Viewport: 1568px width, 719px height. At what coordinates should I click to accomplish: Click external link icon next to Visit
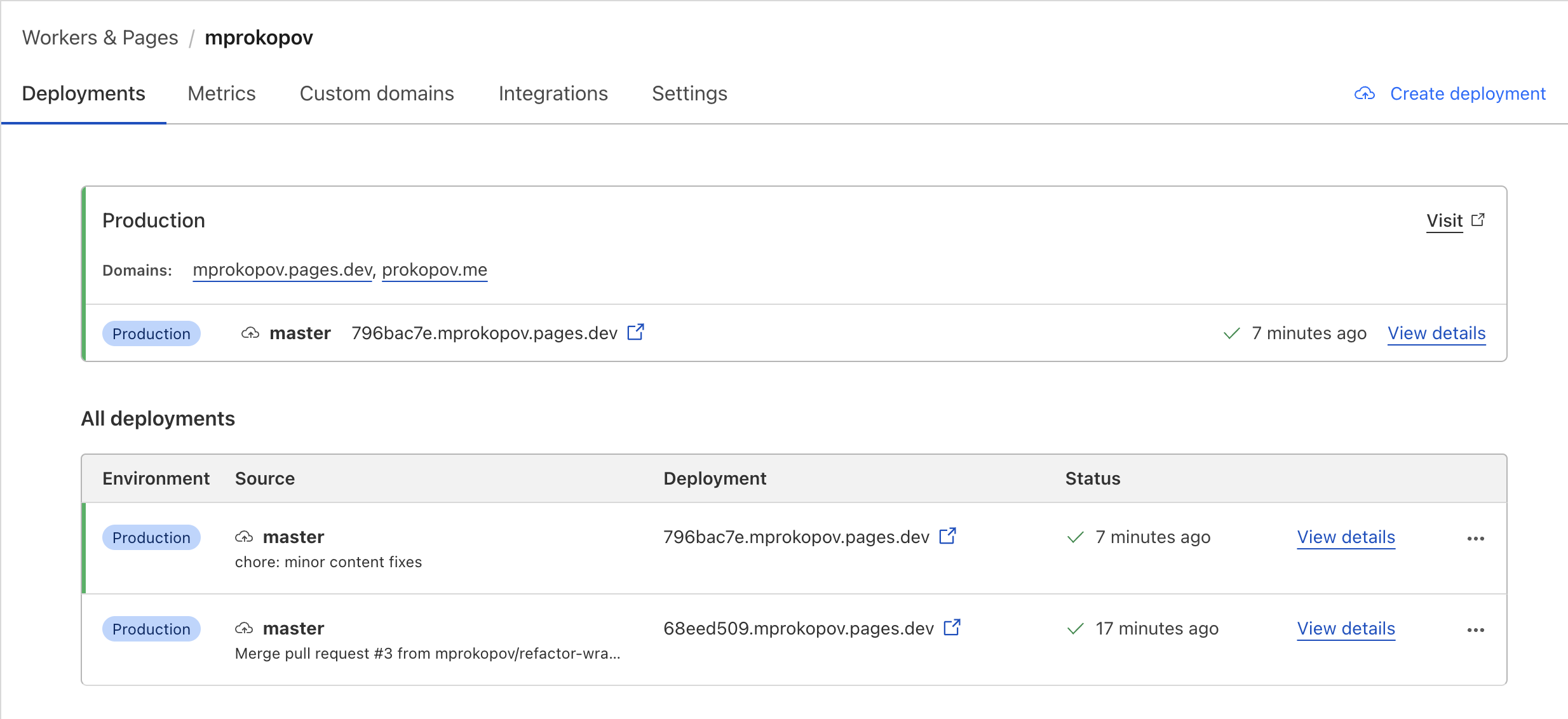click(x=1478, y=220)
